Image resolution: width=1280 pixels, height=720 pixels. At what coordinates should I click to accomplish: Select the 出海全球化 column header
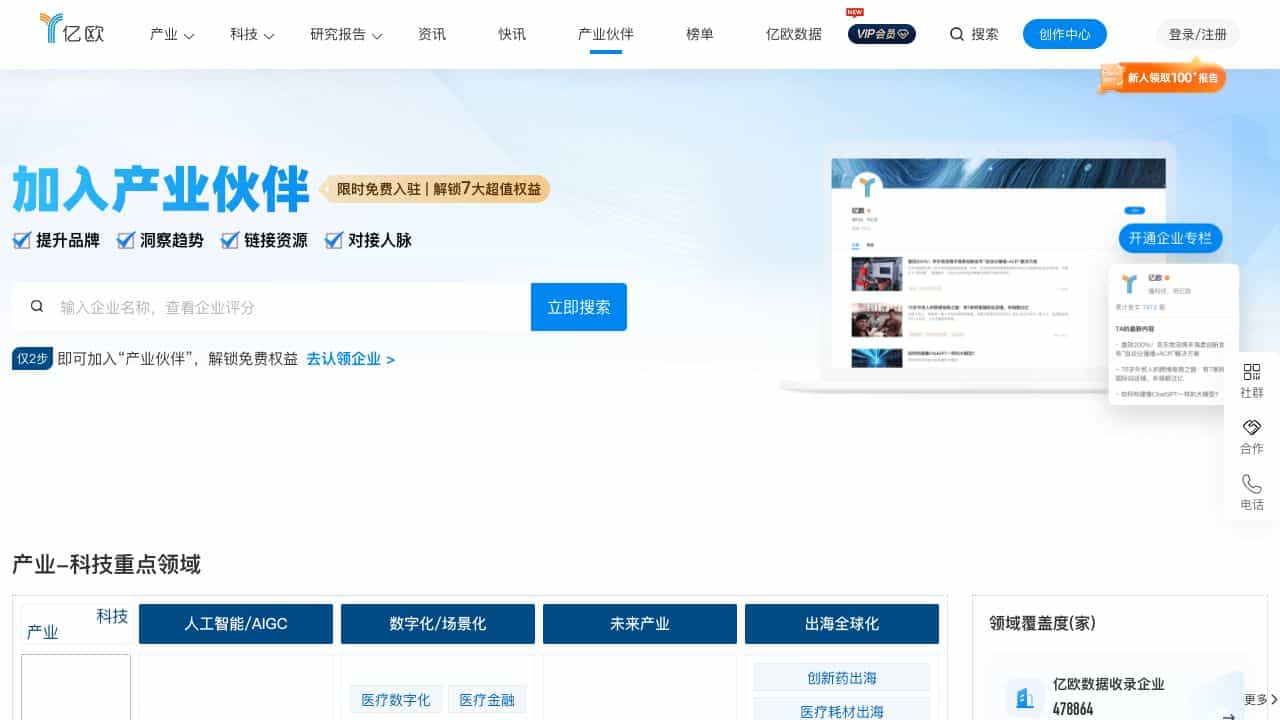[842, 624]
